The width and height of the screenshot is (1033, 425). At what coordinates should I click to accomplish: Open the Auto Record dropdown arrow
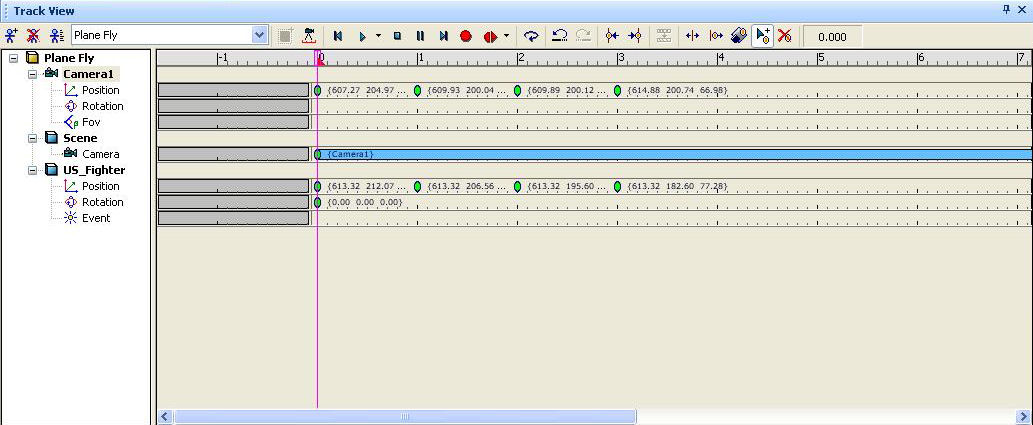(506, 36)
